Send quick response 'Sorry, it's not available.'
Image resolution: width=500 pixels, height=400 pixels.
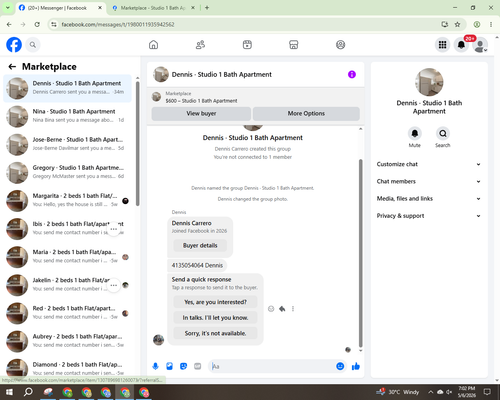215,333
